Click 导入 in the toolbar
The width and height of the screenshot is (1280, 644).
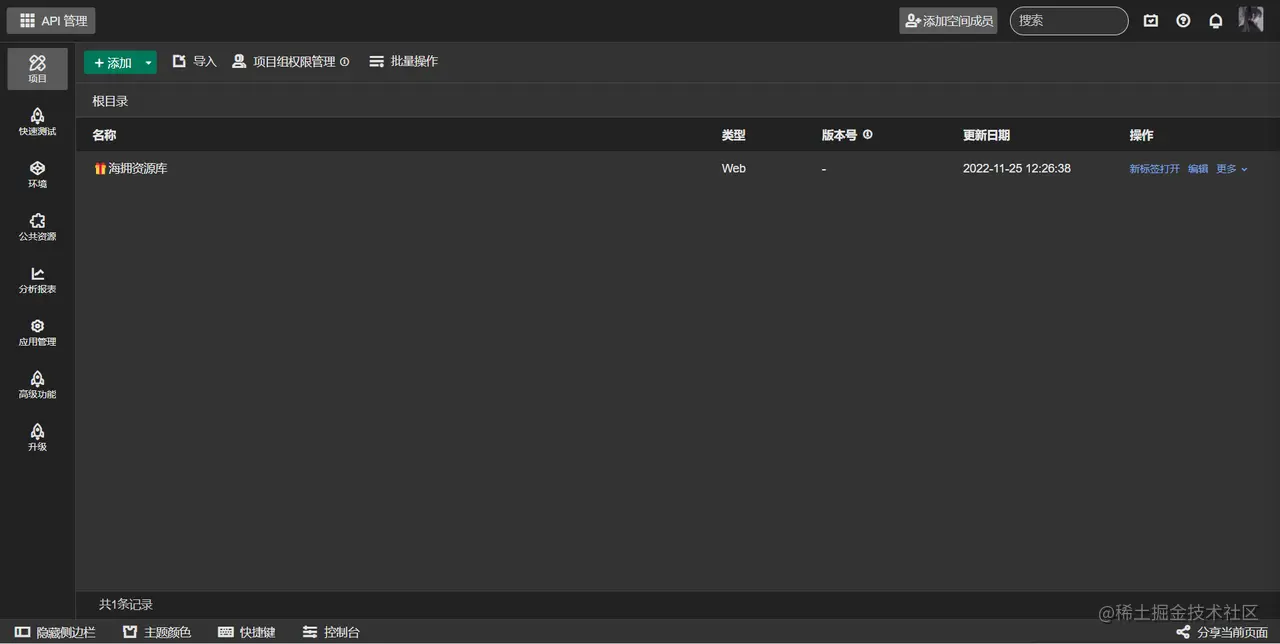(194, 61)
